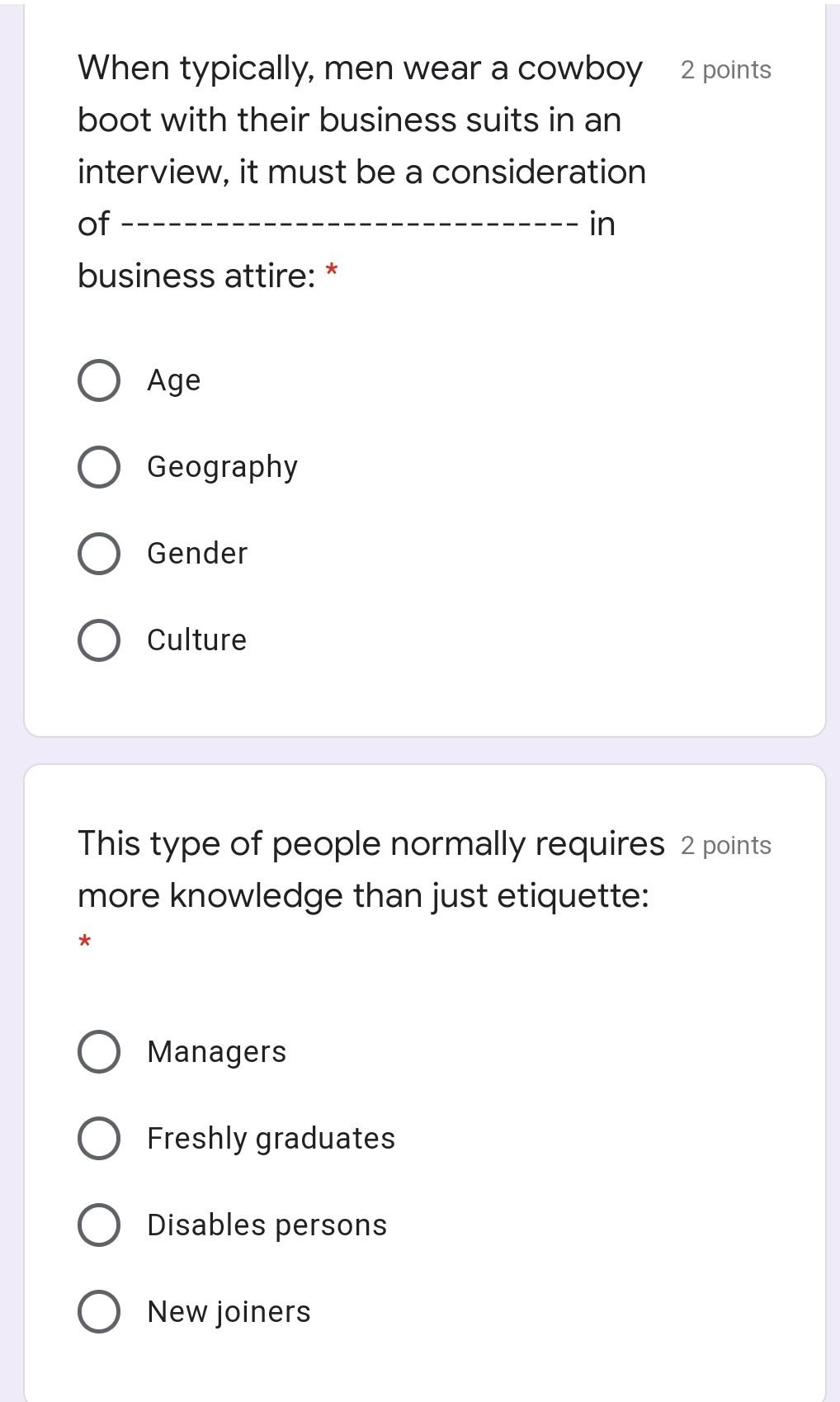Select the Geography radio button

[x=99, y=467]
